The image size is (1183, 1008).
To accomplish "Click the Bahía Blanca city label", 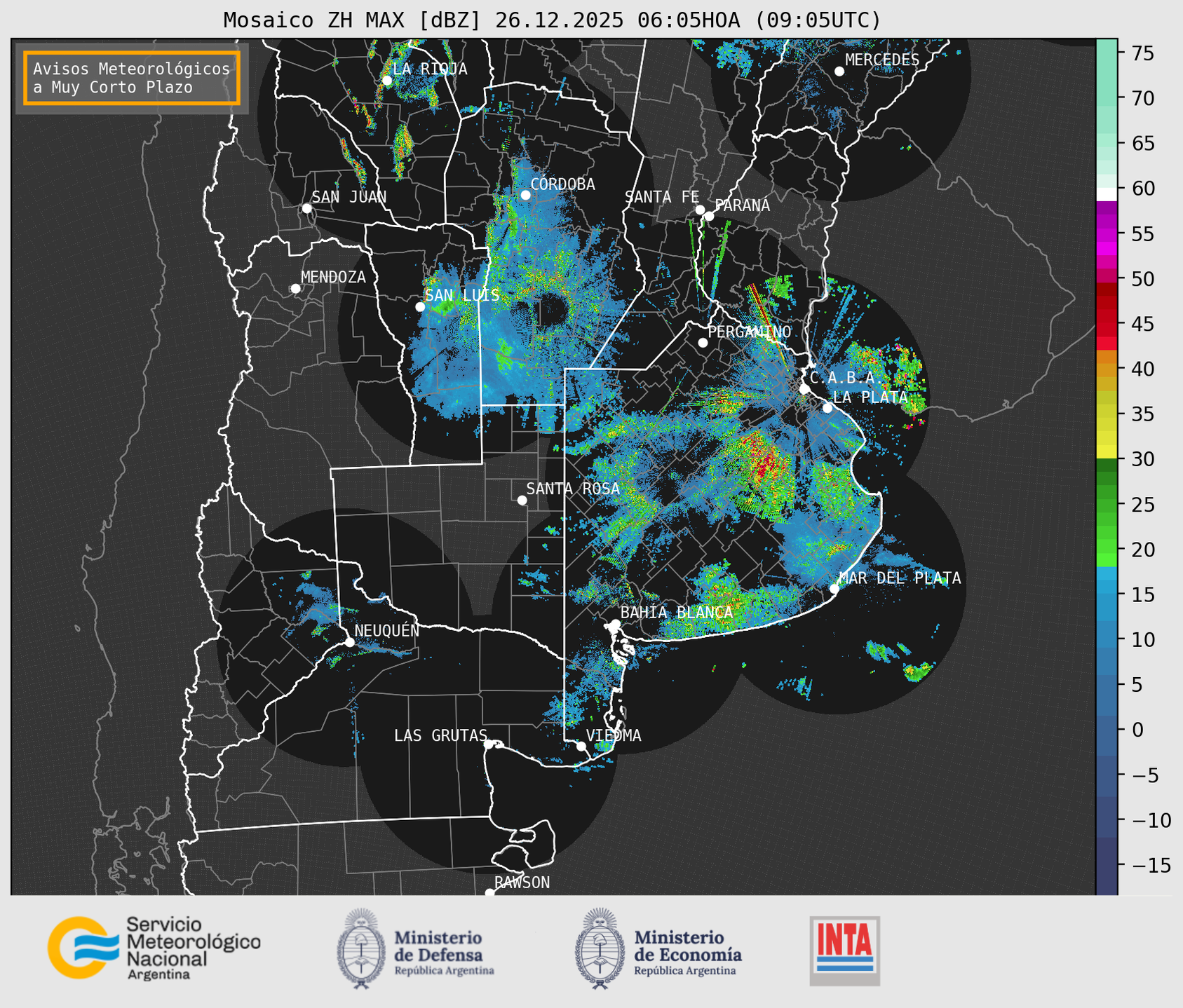I will pyautogui.click(x=677, y=613).
